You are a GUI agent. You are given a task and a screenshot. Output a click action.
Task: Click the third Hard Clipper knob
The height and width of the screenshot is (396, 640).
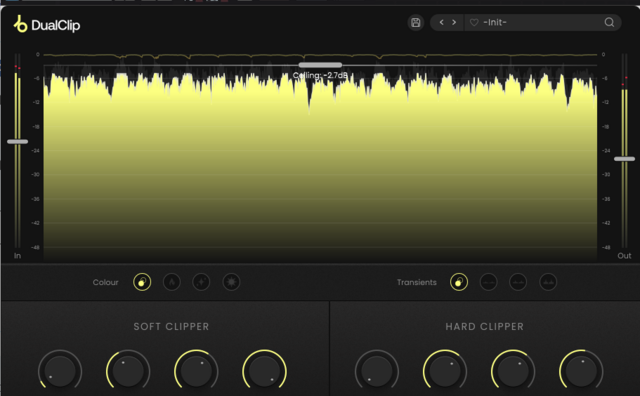[513, 371]
